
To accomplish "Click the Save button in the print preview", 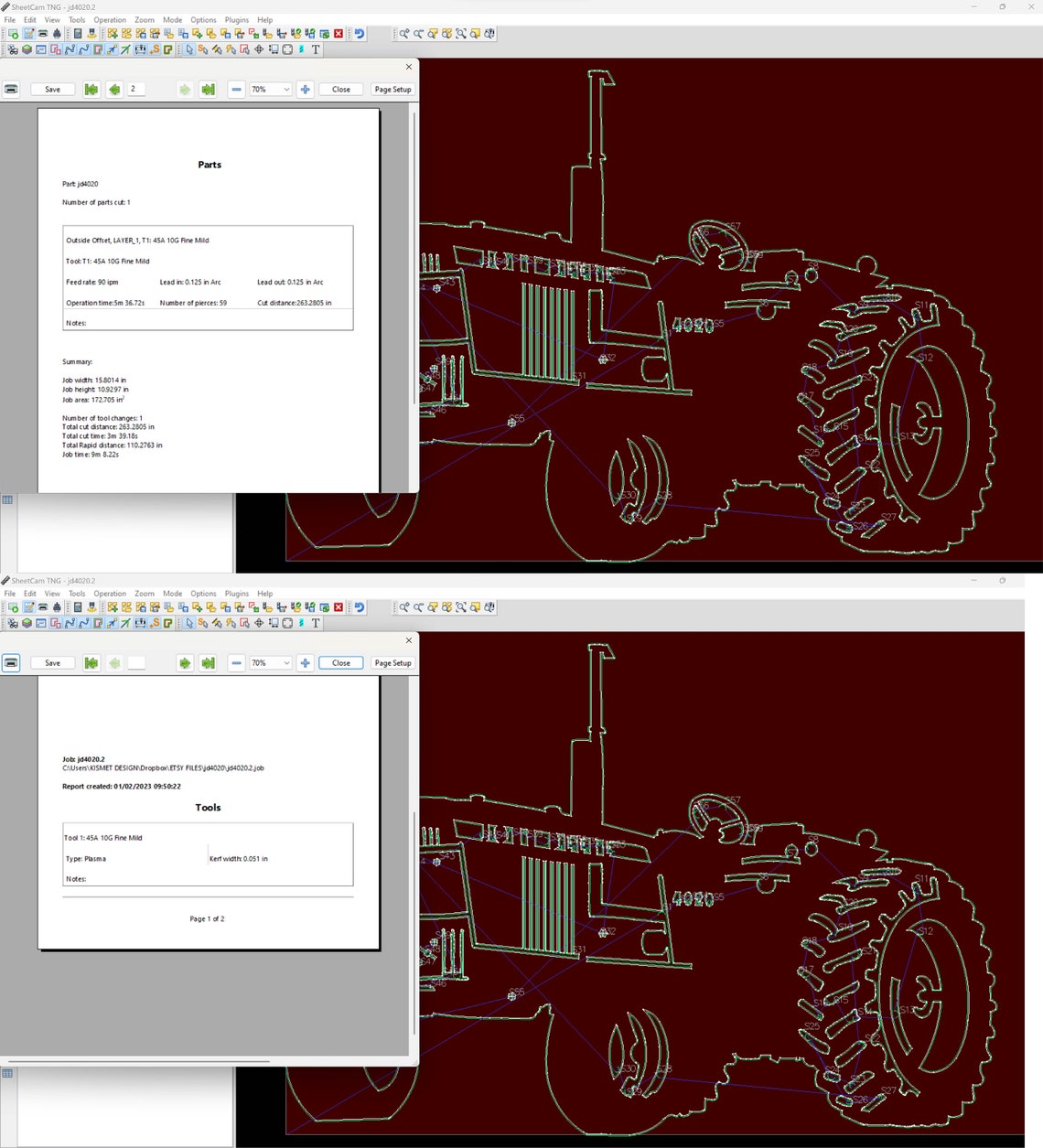I will pyautogui.click(x=52, y=89).
